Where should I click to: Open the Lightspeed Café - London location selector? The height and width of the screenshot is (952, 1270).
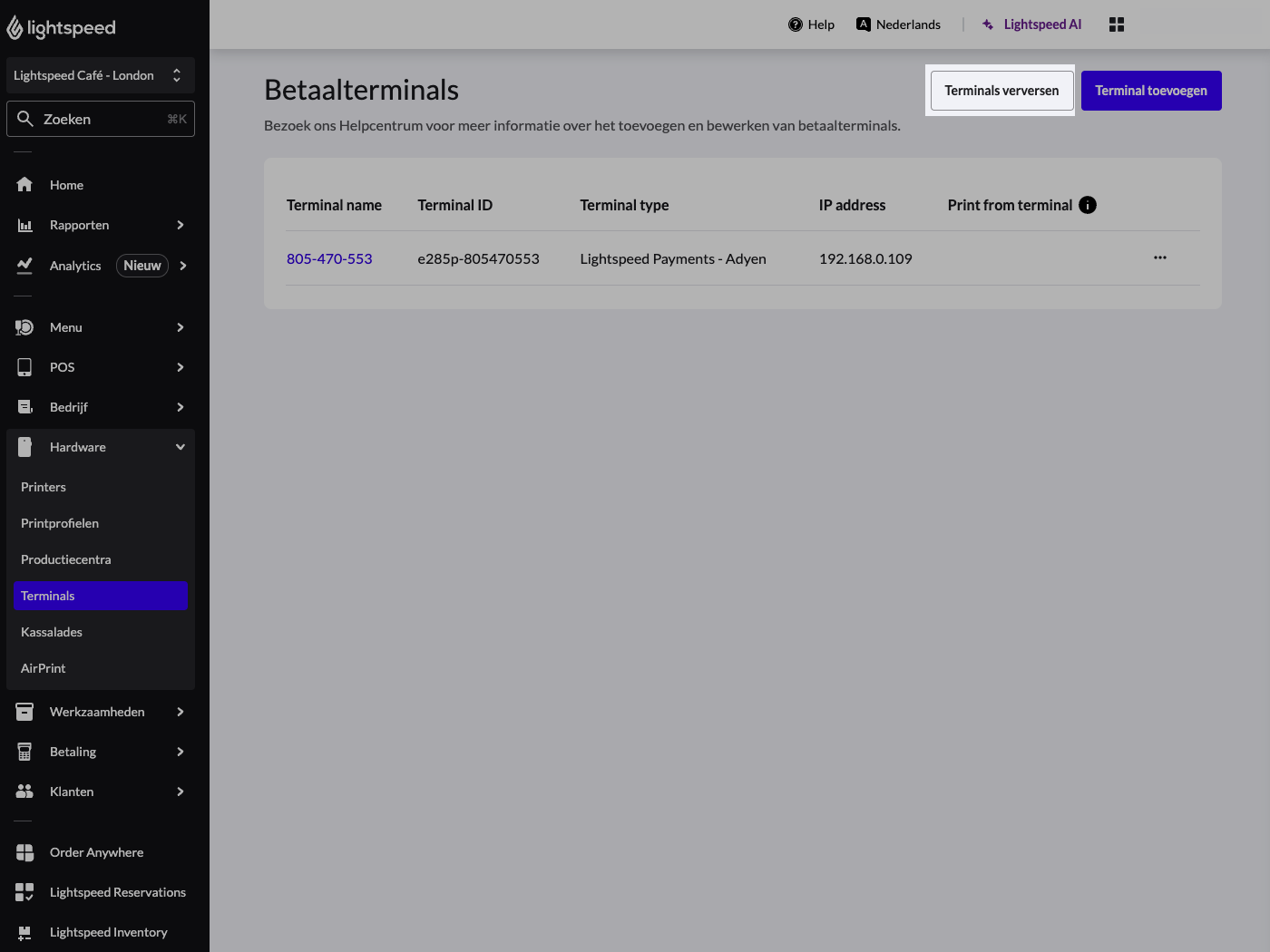click(100, 75)
